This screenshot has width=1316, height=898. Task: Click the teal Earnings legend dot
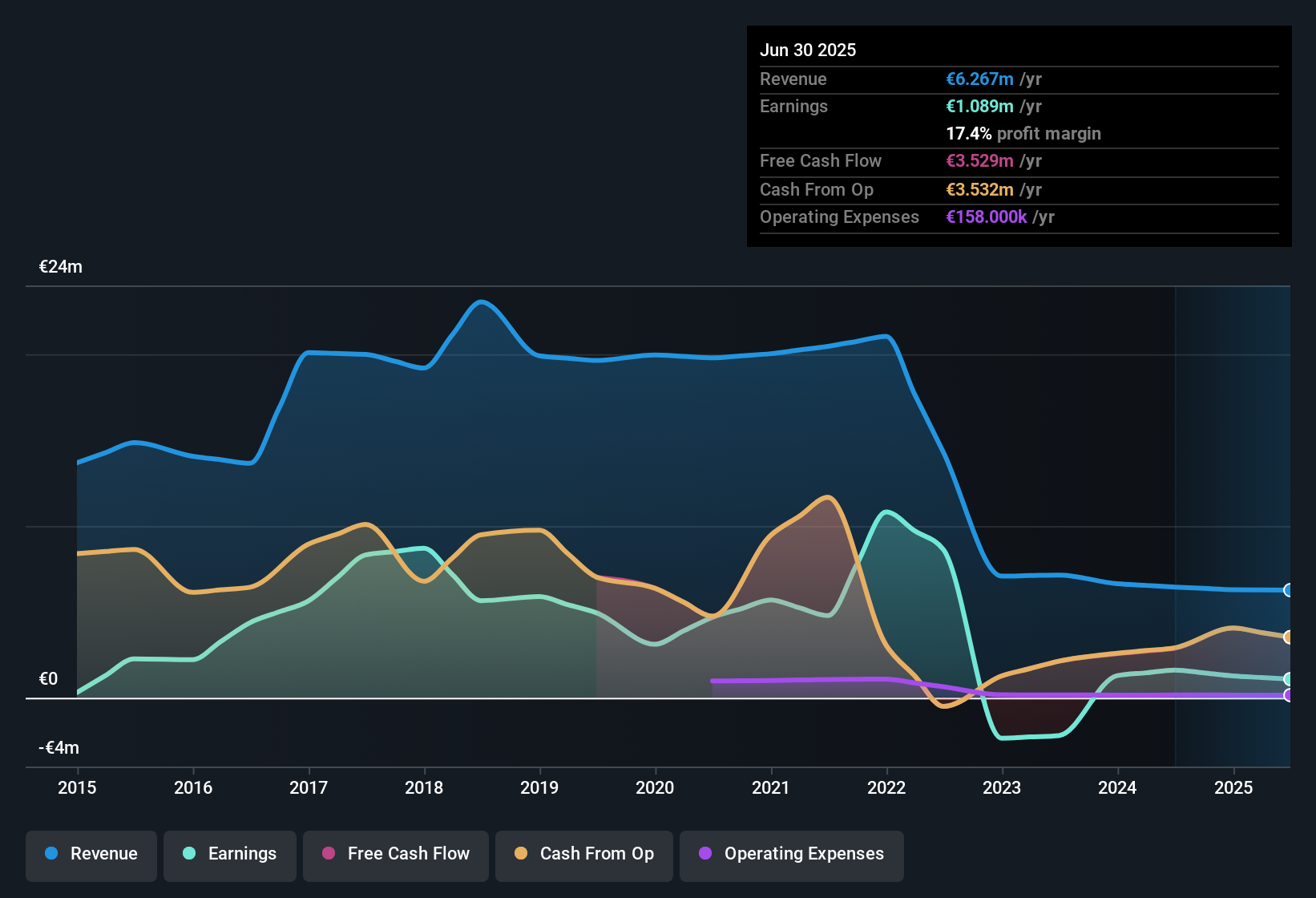point(189,853)
